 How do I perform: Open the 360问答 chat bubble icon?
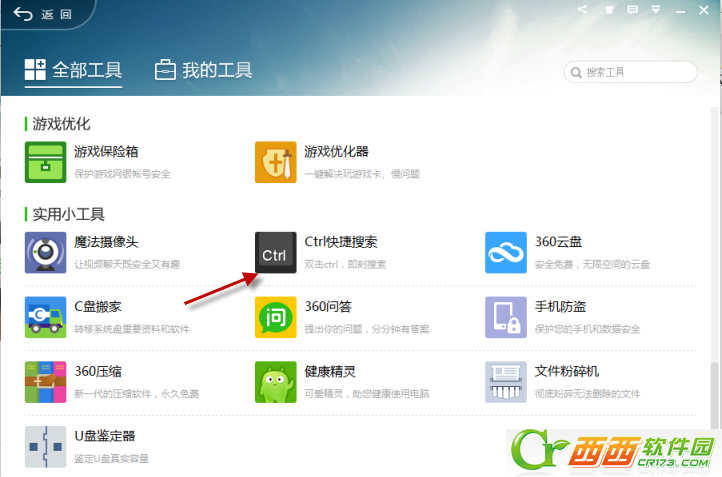[275, 317]
